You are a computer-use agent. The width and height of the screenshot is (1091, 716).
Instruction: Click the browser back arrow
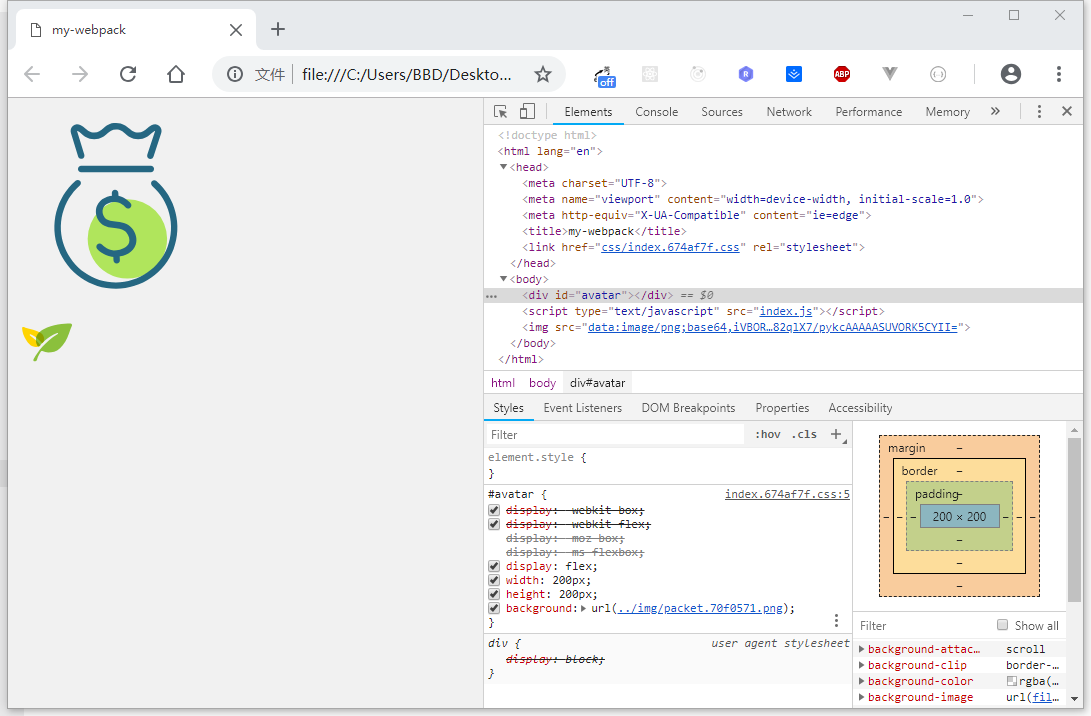click(32, 74)
